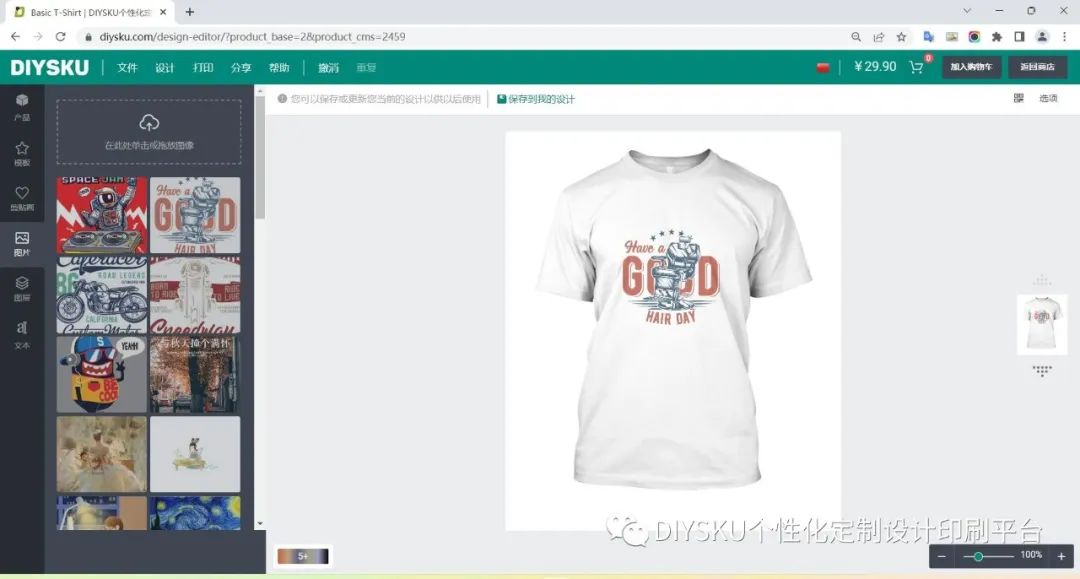Viewport: 1080px width, 579px height.
Task: Reload the page with the refresh icon
Action: (61, 36)
